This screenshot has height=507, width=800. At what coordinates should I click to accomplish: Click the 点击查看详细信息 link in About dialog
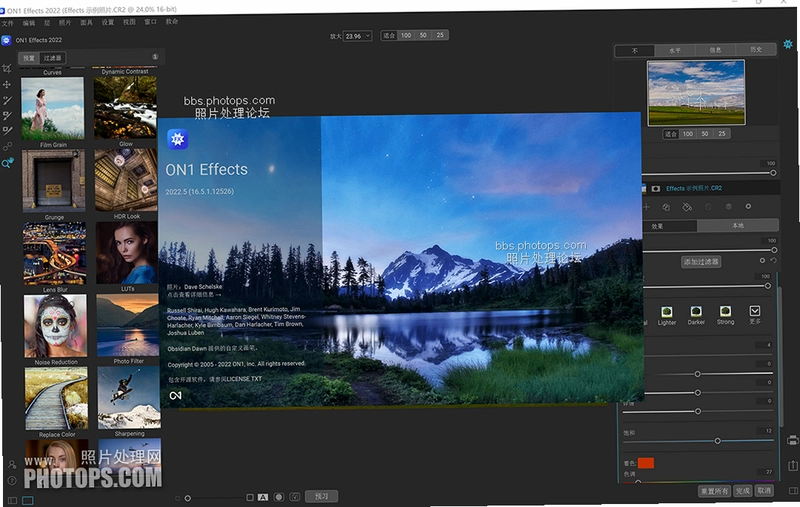tap(194, 295)
